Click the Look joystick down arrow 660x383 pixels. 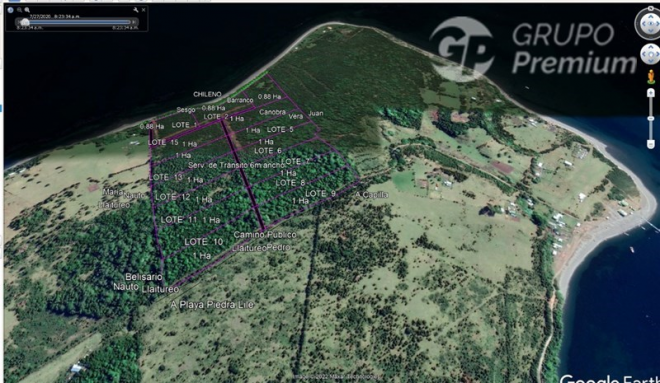[651, 31]
